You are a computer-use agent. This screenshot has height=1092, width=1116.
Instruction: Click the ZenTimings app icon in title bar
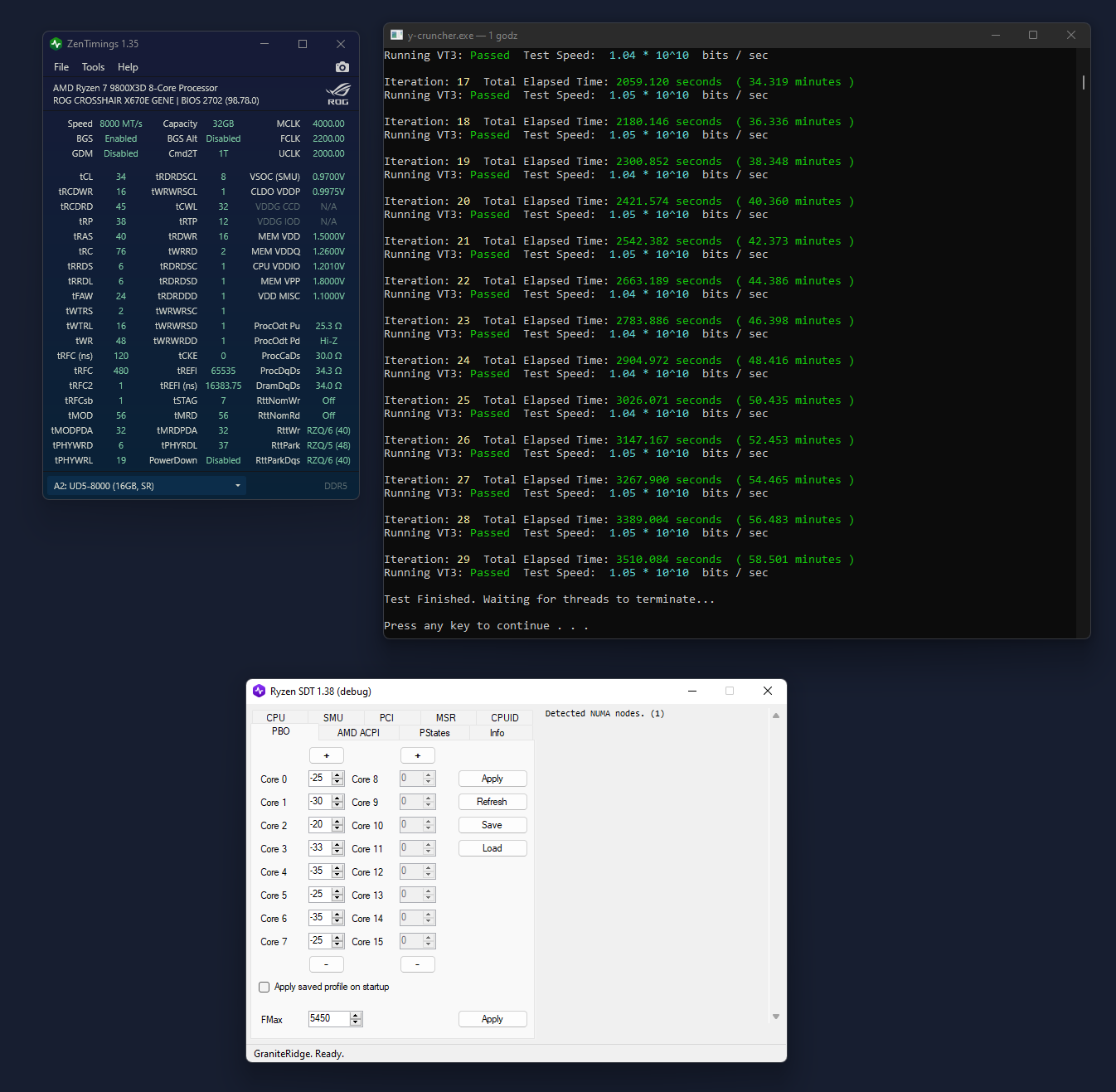pos(56,44)
